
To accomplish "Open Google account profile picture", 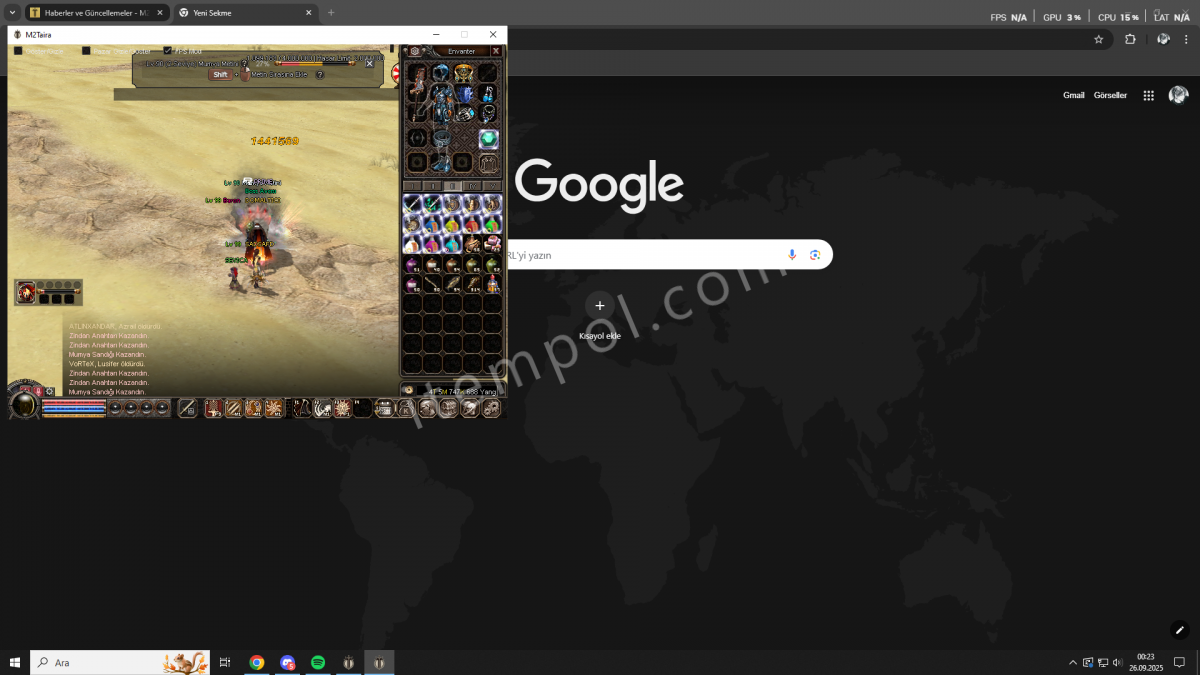I will [1178, 95].
